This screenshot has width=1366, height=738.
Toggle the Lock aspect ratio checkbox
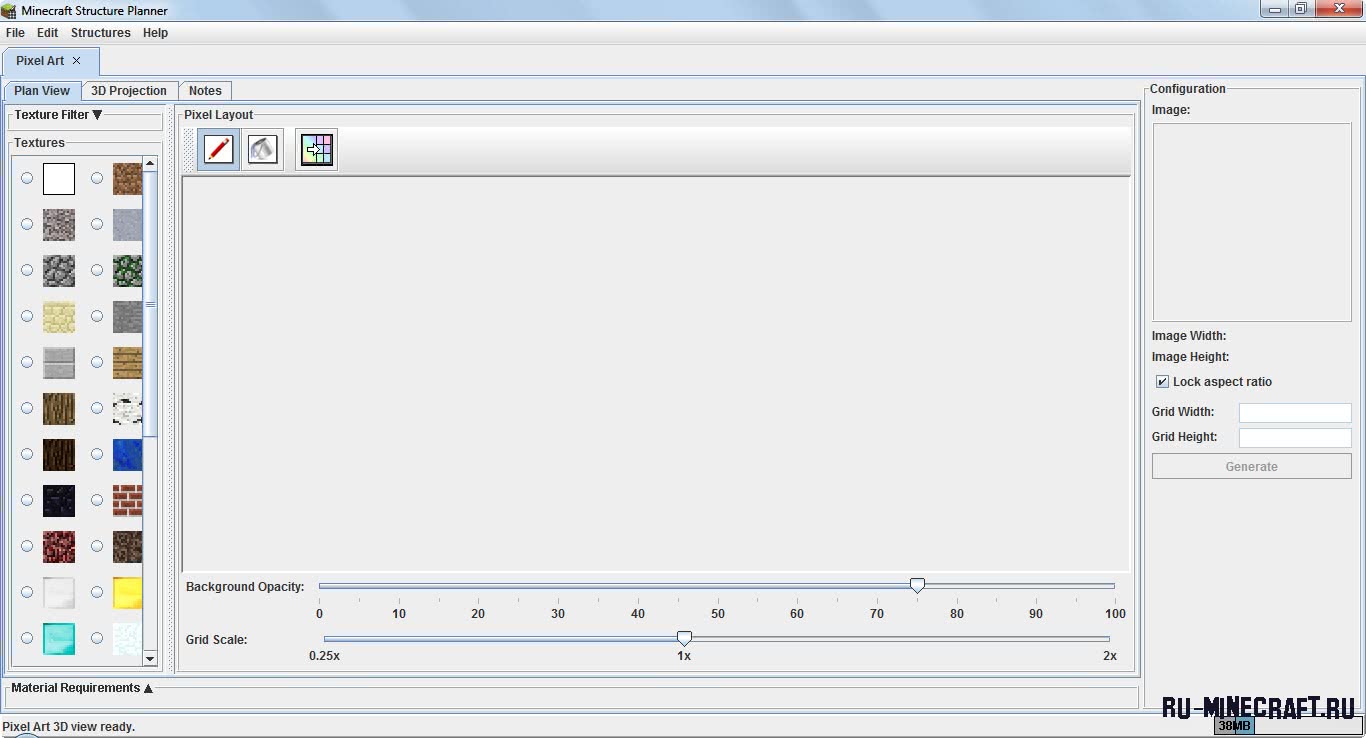1162,382
